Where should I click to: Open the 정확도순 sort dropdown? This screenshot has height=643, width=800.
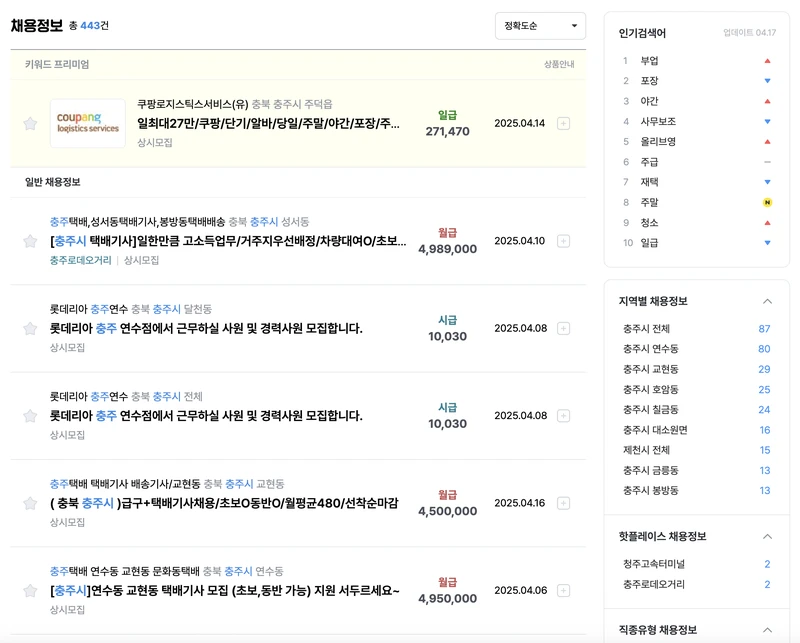pyautogui.click(x=539, y=26)
